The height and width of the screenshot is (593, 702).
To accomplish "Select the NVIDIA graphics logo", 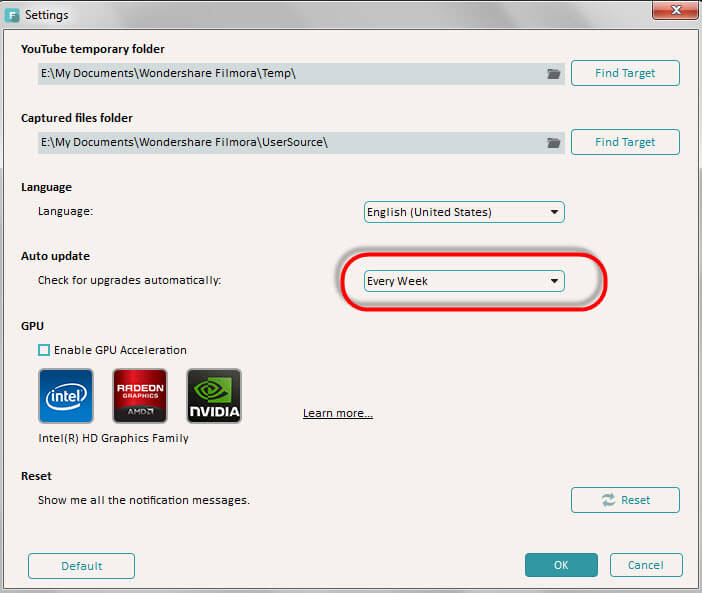I will point(214,396).
